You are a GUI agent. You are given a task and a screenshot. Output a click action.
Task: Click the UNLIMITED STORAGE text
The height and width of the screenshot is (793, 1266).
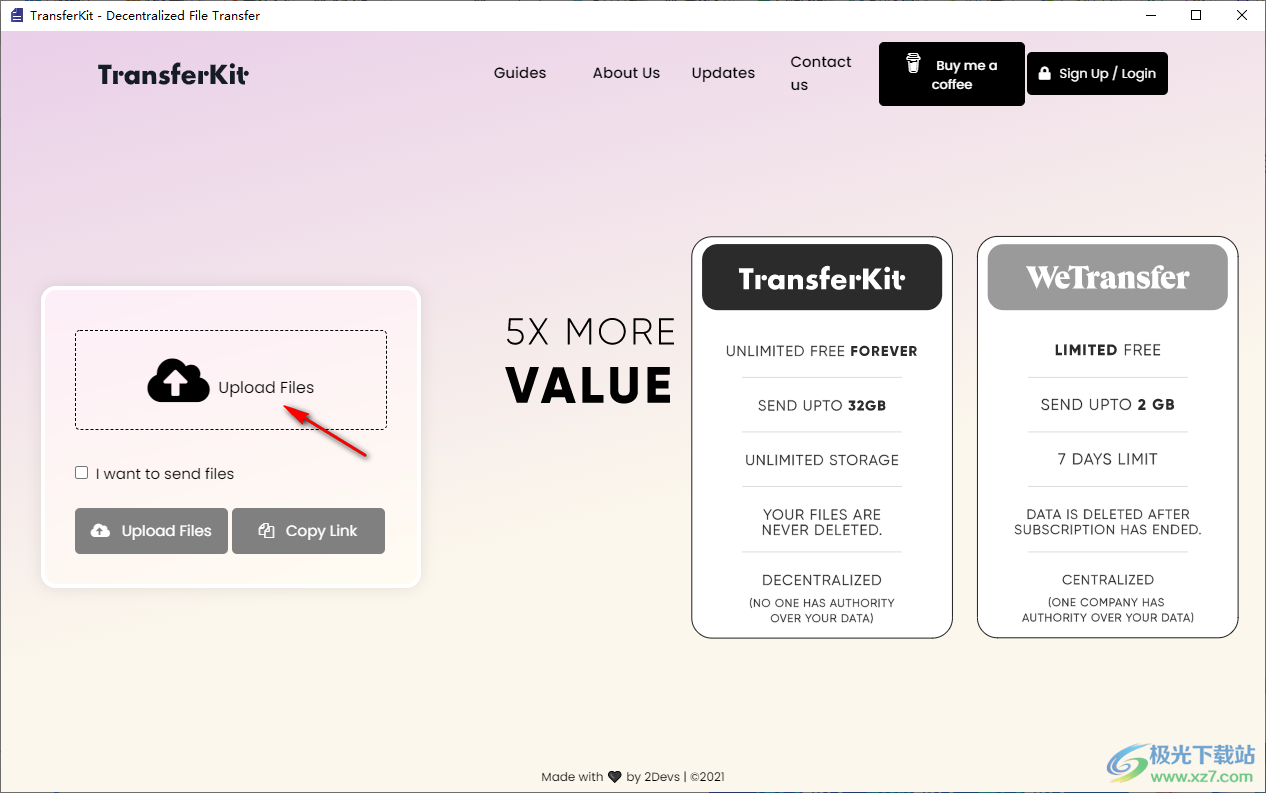point(822,460)
